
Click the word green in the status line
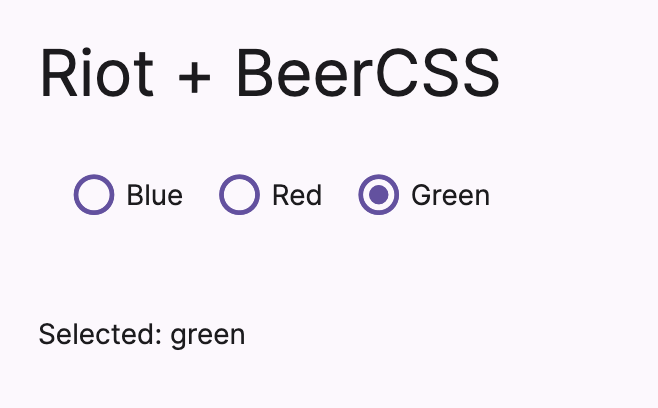click(x=208, y=337)
